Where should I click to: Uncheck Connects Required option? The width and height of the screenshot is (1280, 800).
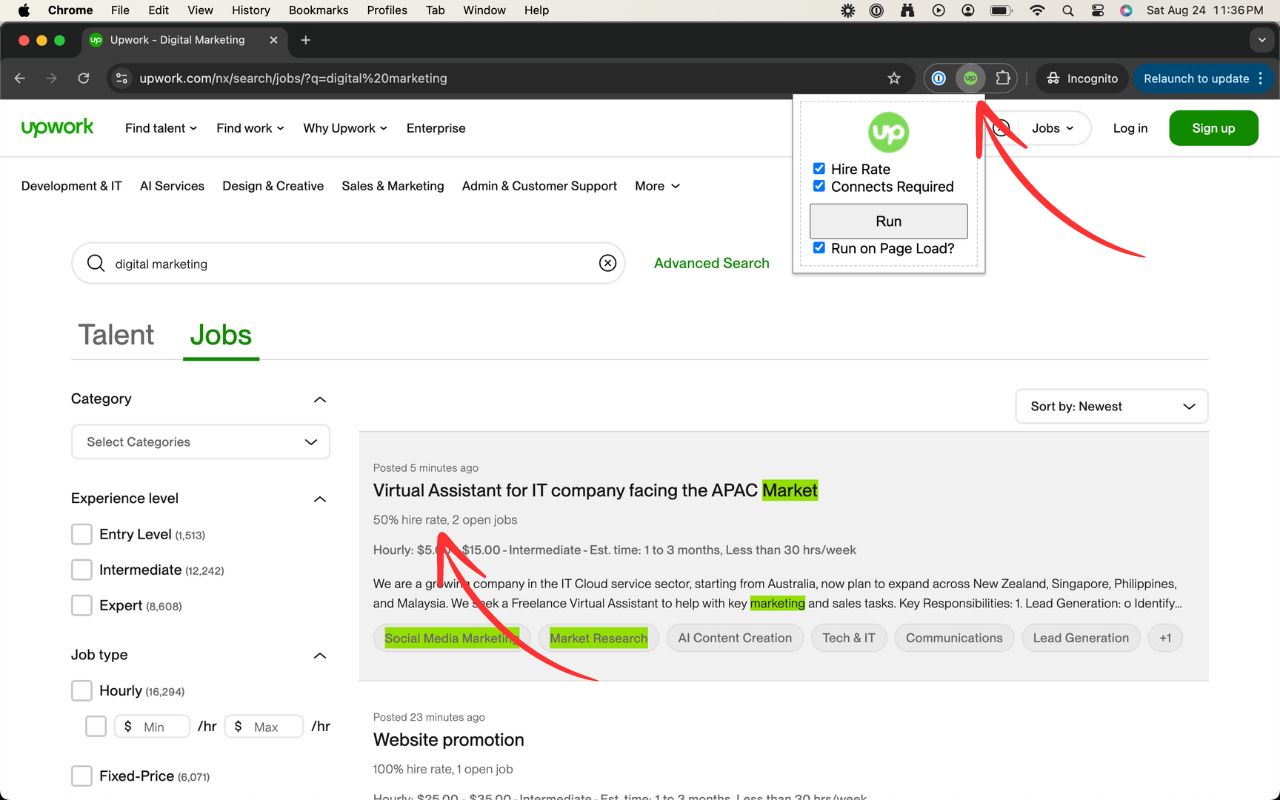tap(819, 186)
